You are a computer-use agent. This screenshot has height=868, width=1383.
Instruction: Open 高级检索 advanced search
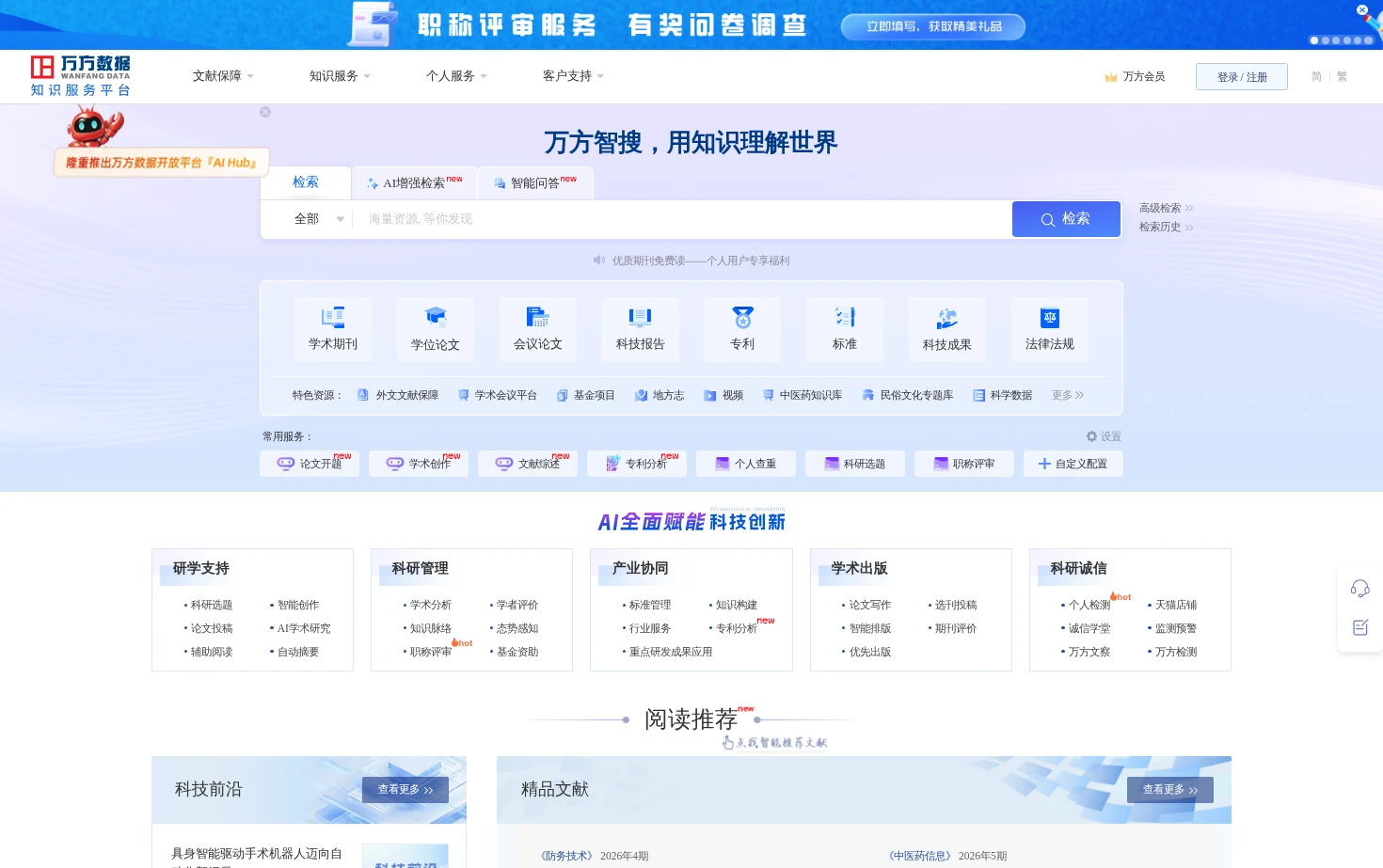click(1166, 208)
